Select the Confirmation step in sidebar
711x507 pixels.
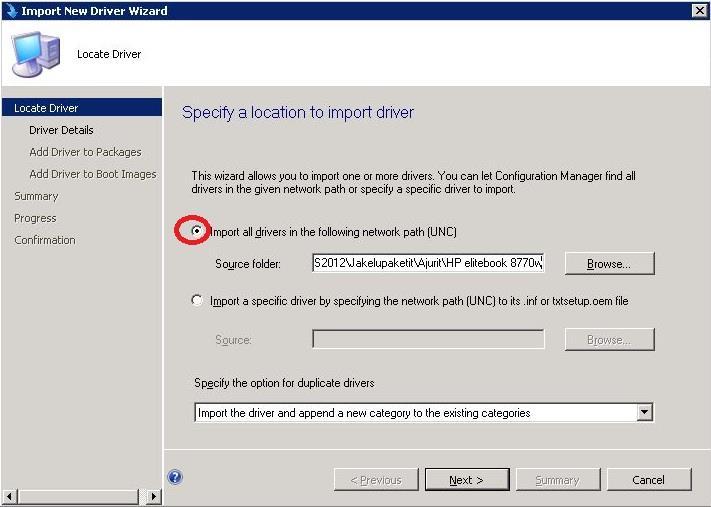(x=45, y=240)
